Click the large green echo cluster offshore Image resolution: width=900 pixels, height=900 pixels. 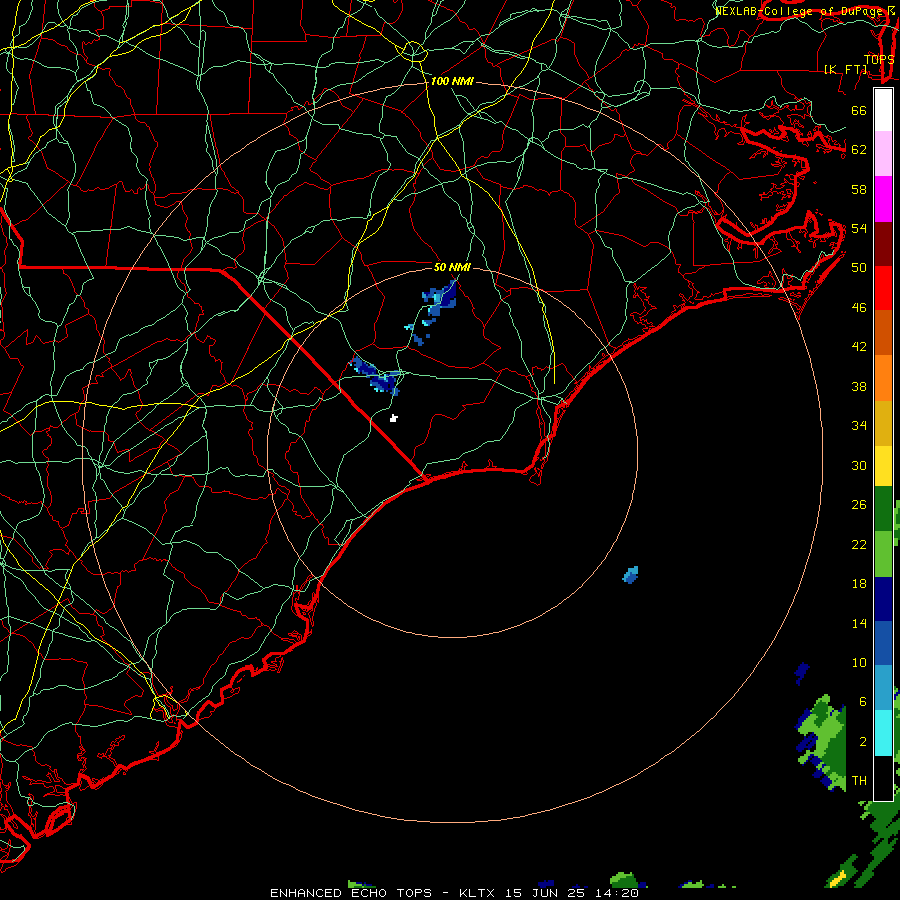pos(821,742)
